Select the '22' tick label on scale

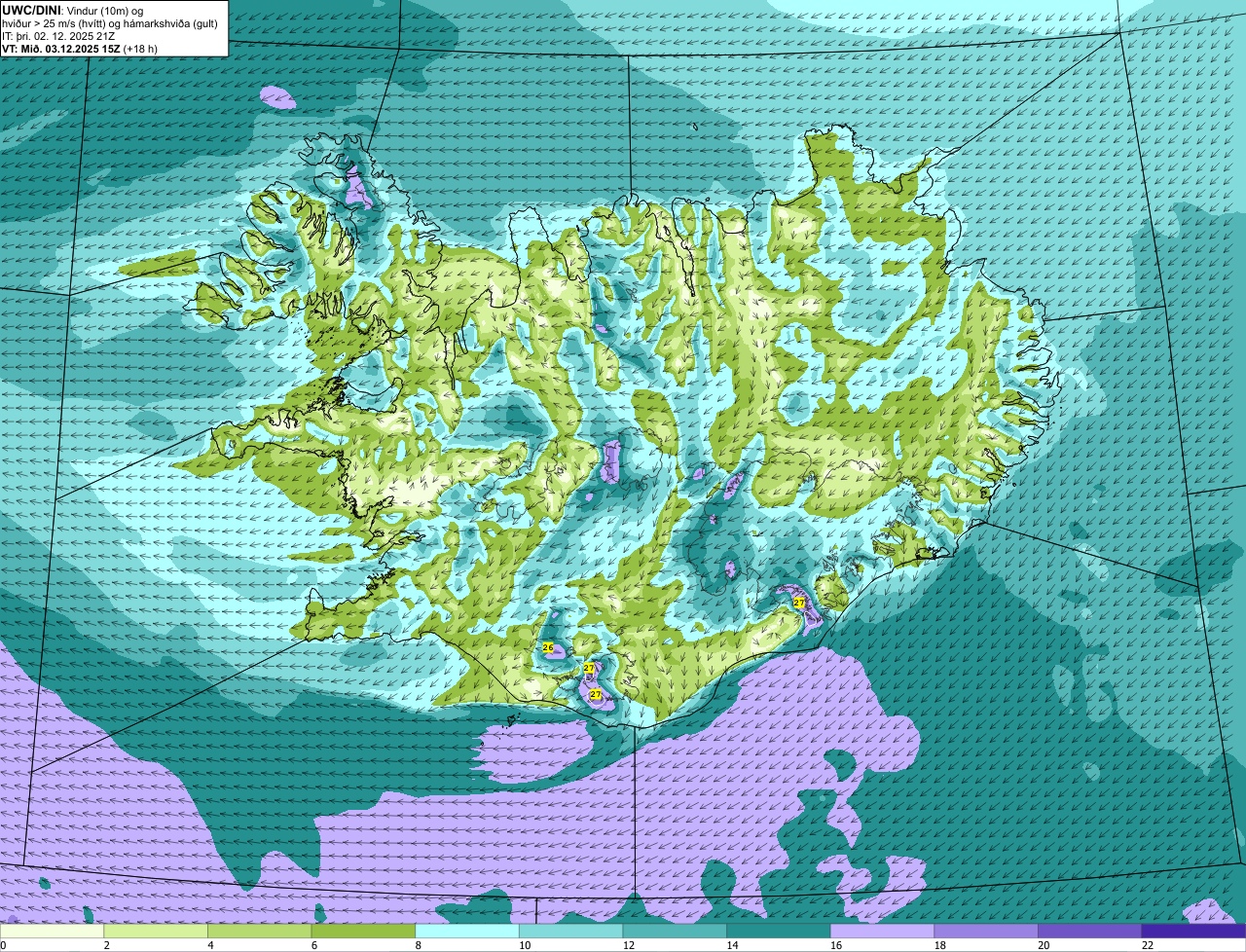(1147, 945)
